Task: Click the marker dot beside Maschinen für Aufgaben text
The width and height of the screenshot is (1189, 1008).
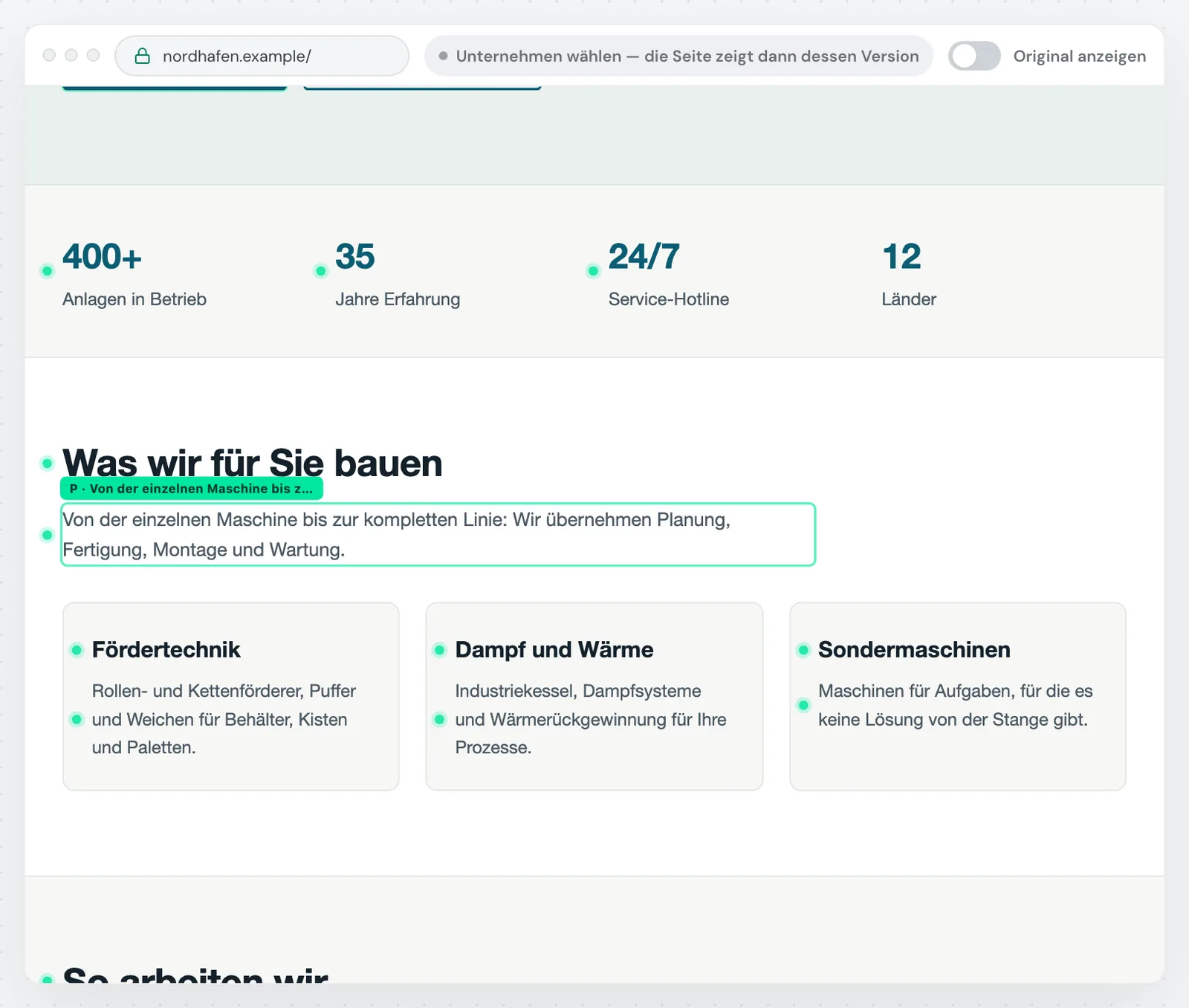Action: tap(803, 705)
